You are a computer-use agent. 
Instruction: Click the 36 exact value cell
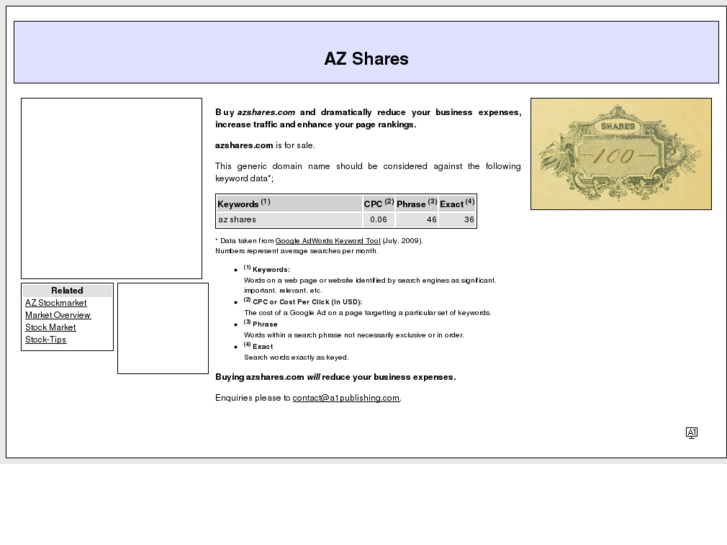pos(457,219)
